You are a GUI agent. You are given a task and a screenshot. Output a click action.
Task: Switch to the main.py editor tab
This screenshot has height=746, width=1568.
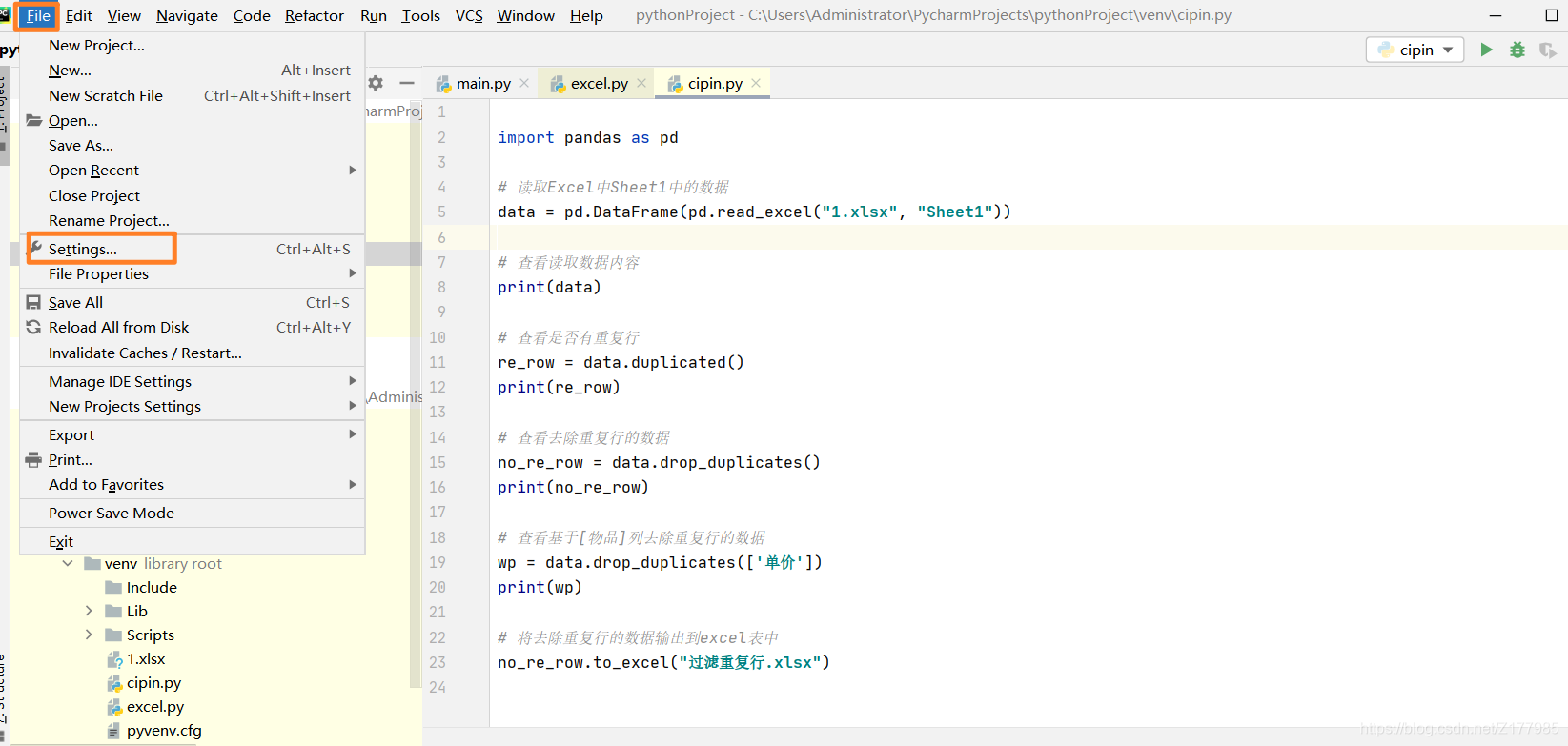(483, 84)
